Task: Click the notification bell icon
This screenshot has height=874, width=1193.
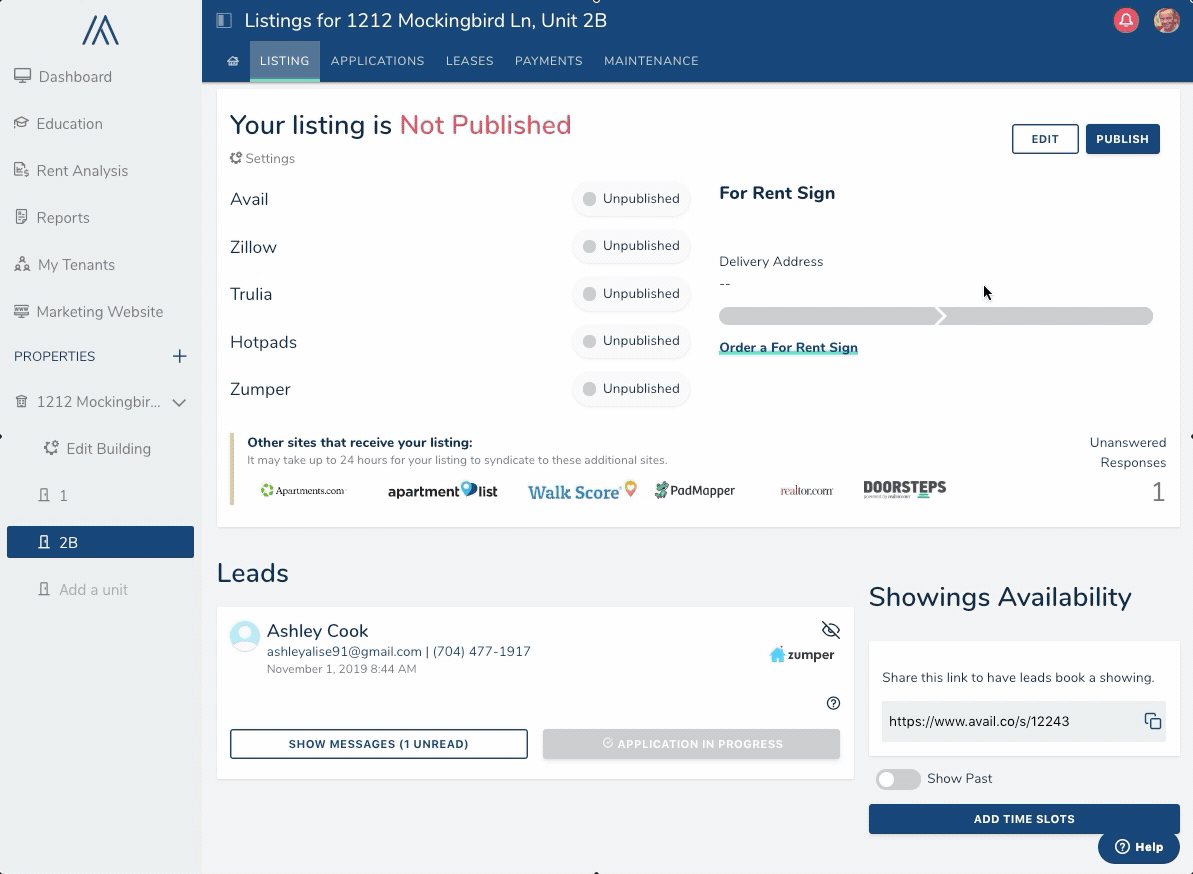Action: click(x=1126, y=20)
